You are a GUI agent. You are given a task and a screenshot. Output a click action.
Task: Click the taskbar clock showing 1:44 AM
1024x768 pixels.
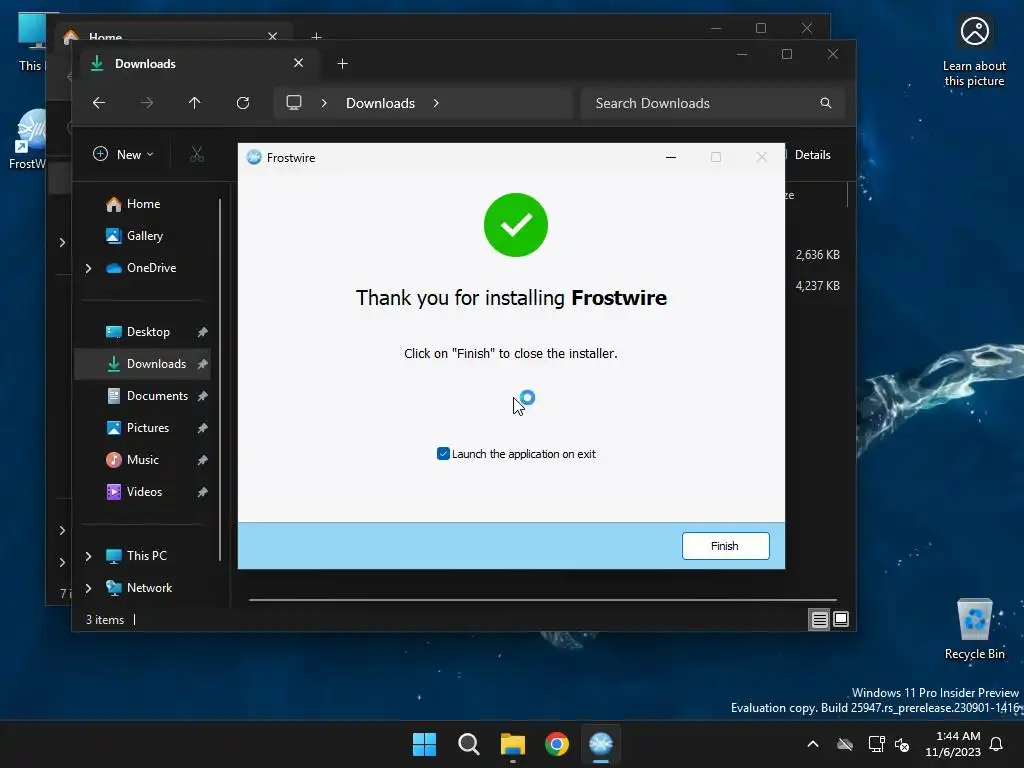[953, 744]
